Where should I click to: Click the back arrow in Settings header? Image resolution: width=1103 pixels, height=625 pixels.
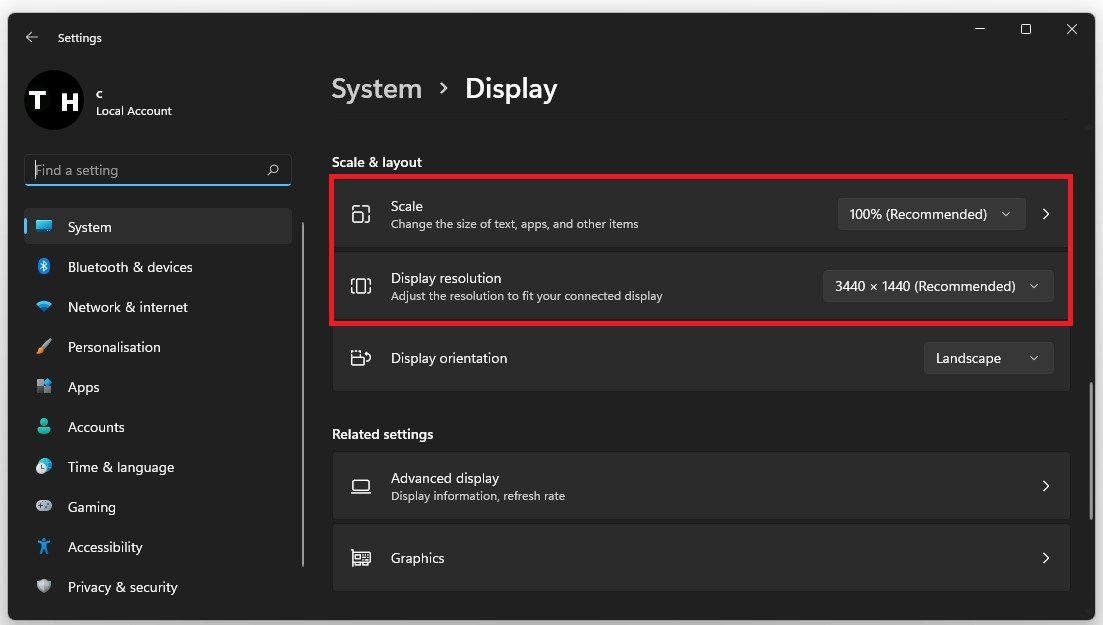pyautogui.click(x=32, y=37)
